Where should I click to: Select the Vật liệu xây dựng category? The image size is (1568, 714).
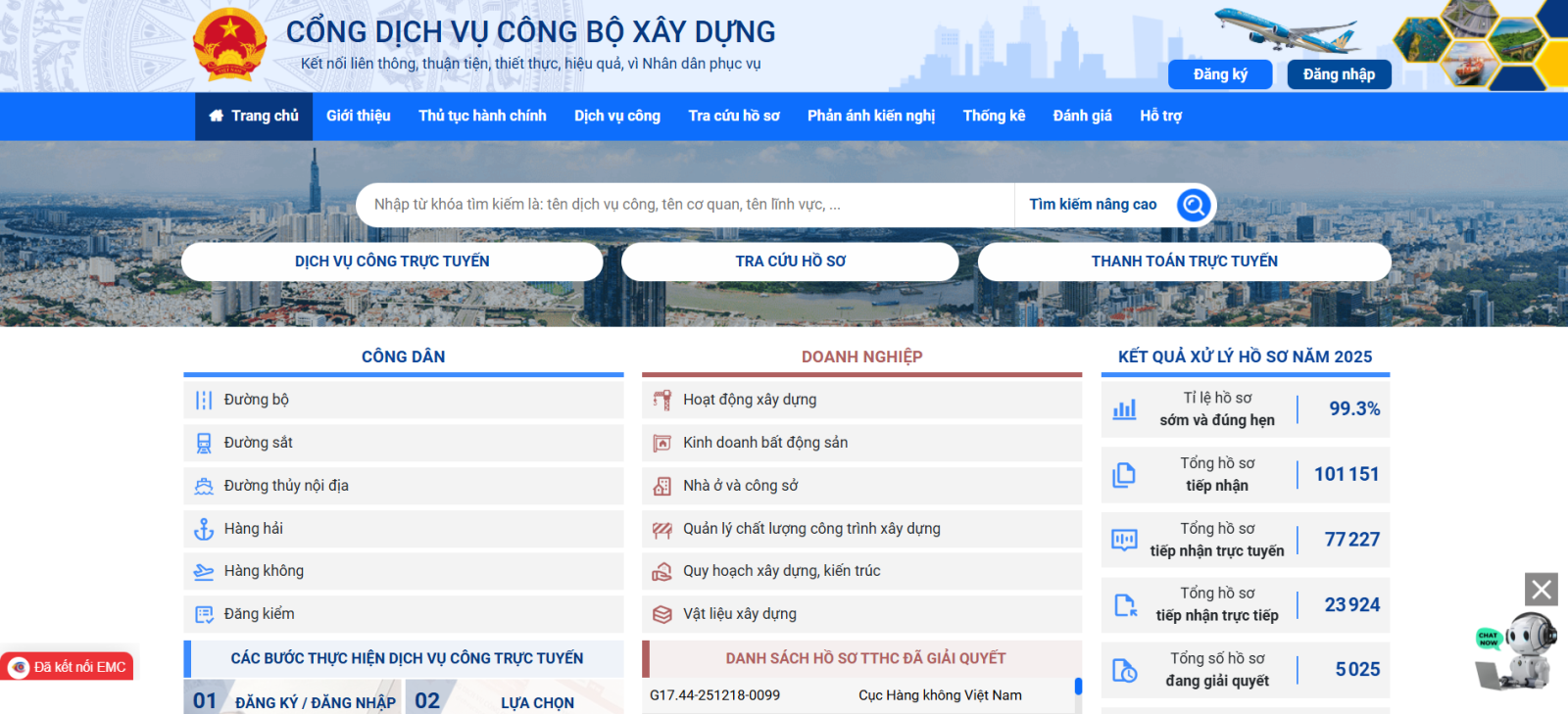coord(740,614)
